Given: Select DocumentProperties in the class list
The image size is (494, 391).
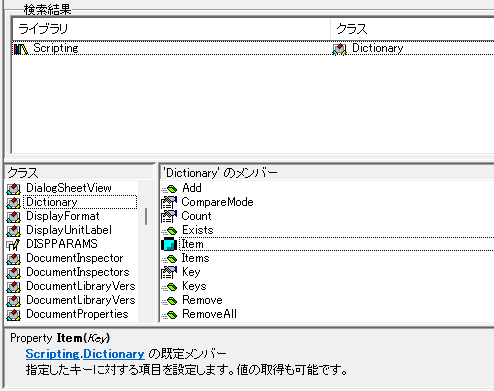Looking at the screenshot, I should (77, 314).
